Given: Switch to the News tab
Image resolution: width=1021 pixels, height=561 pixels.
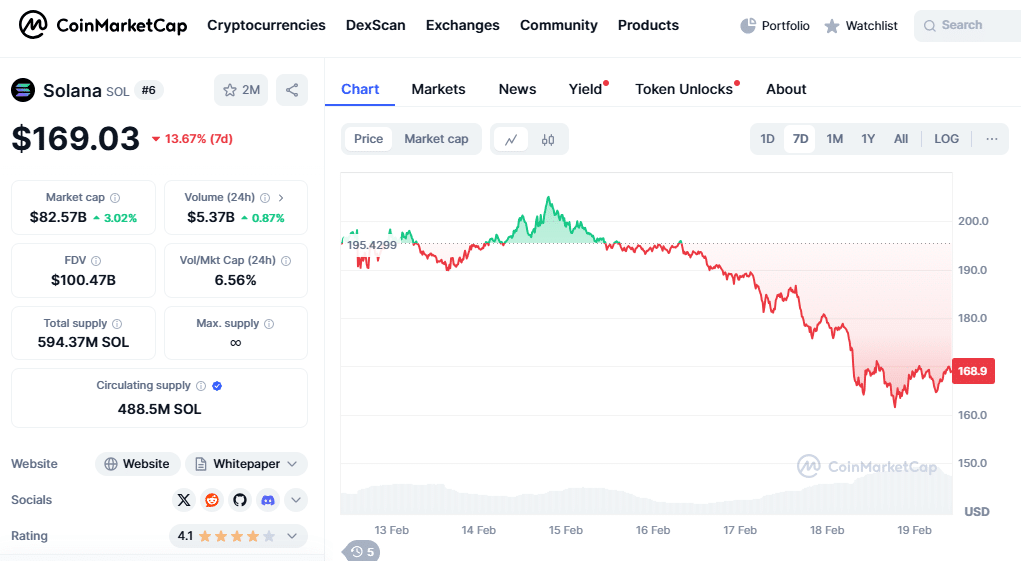Looking at the screenshot, I should (x=518, y=89).
